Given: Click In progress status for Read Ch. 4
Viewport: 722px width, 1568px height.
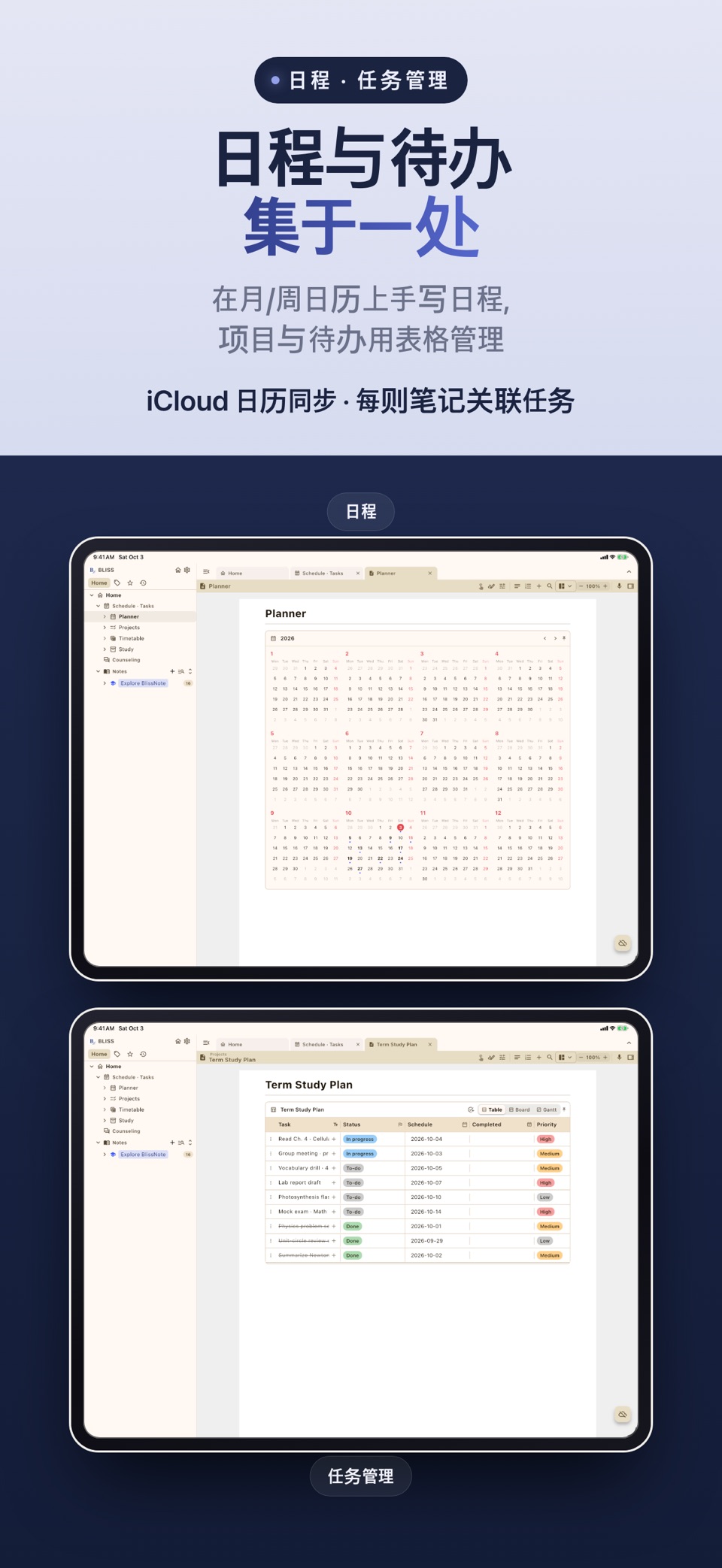Looking at the screenshot, I should click(359, 1139).
